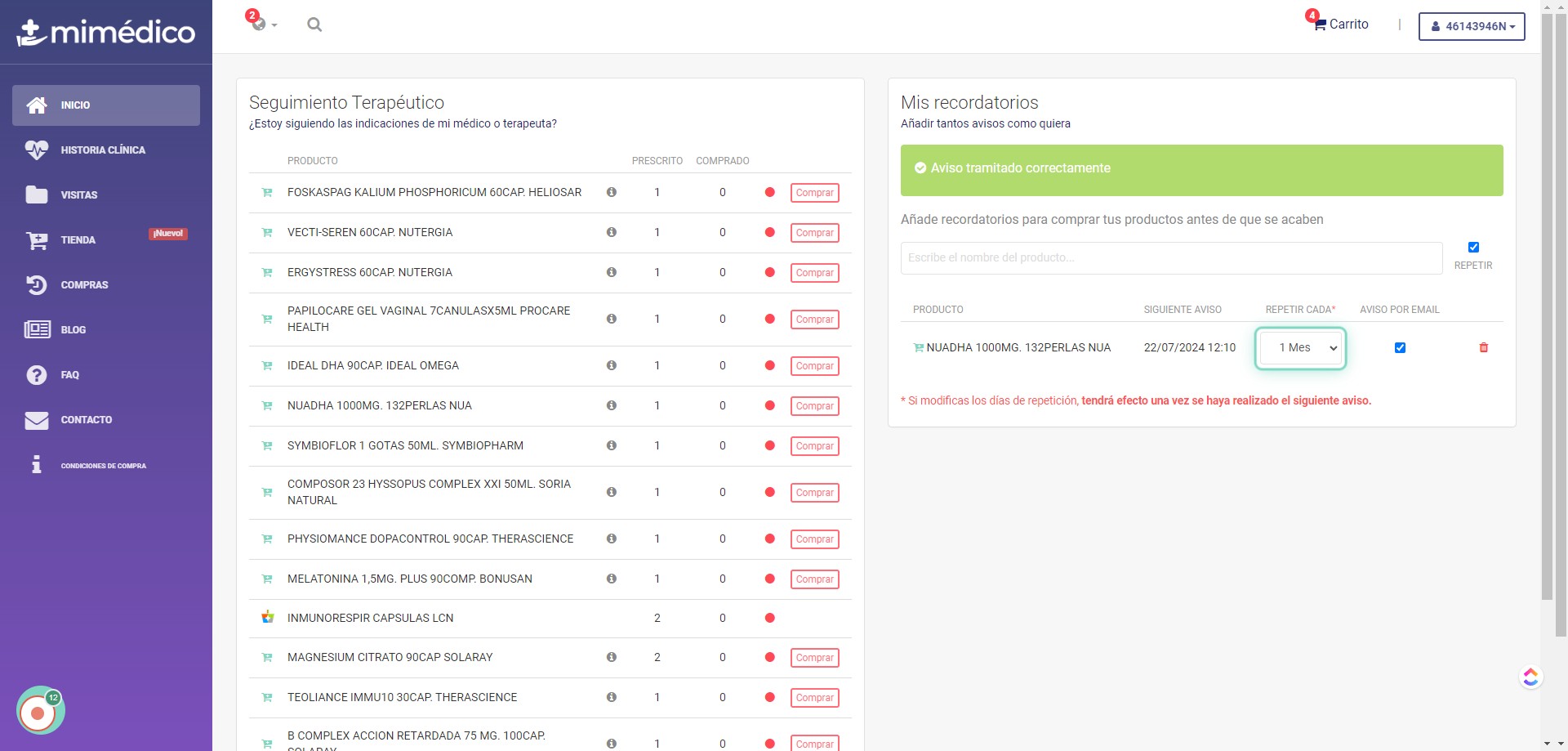Click the mimédico logo
Screen dimensions: 1568x751
106,32
